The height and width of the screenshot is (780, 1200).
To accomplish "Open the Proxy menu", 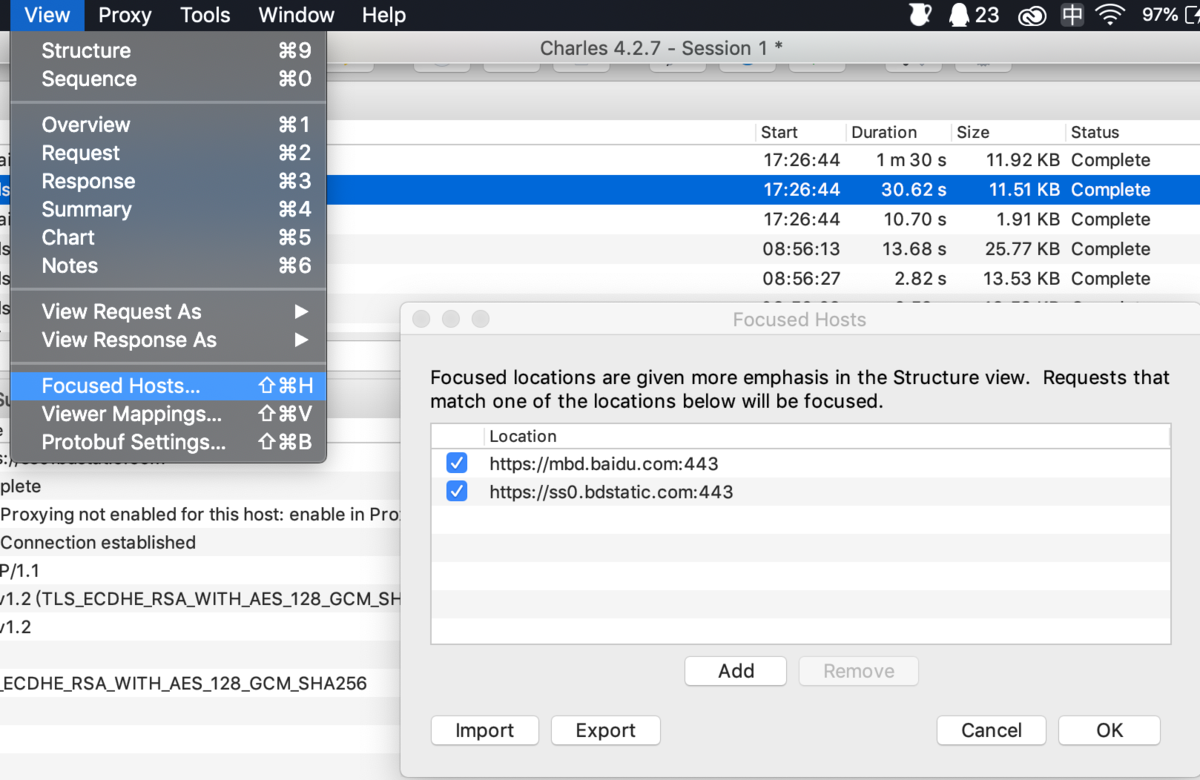I will (125, 15).
